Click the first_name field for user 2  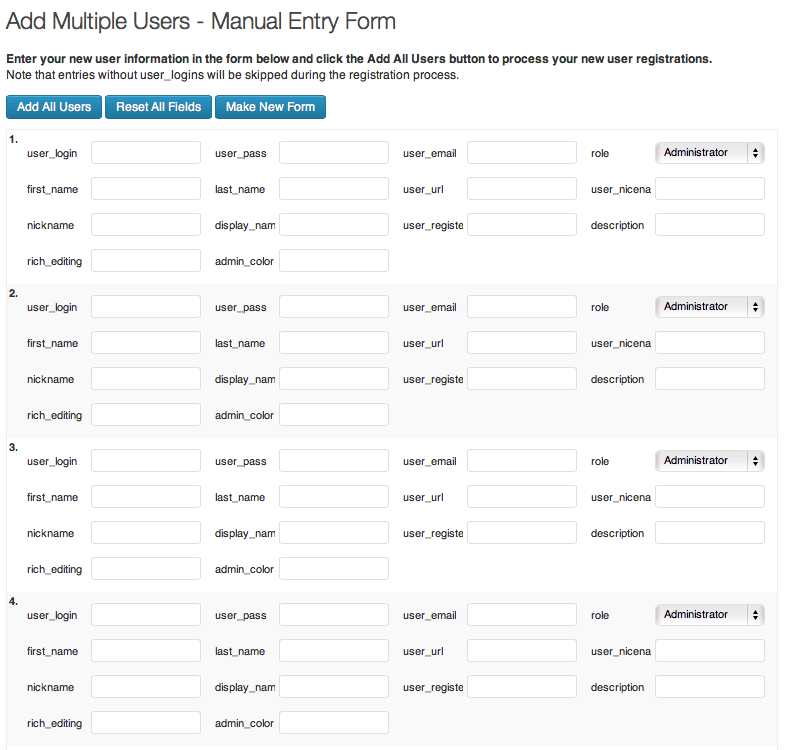(146, 343)
